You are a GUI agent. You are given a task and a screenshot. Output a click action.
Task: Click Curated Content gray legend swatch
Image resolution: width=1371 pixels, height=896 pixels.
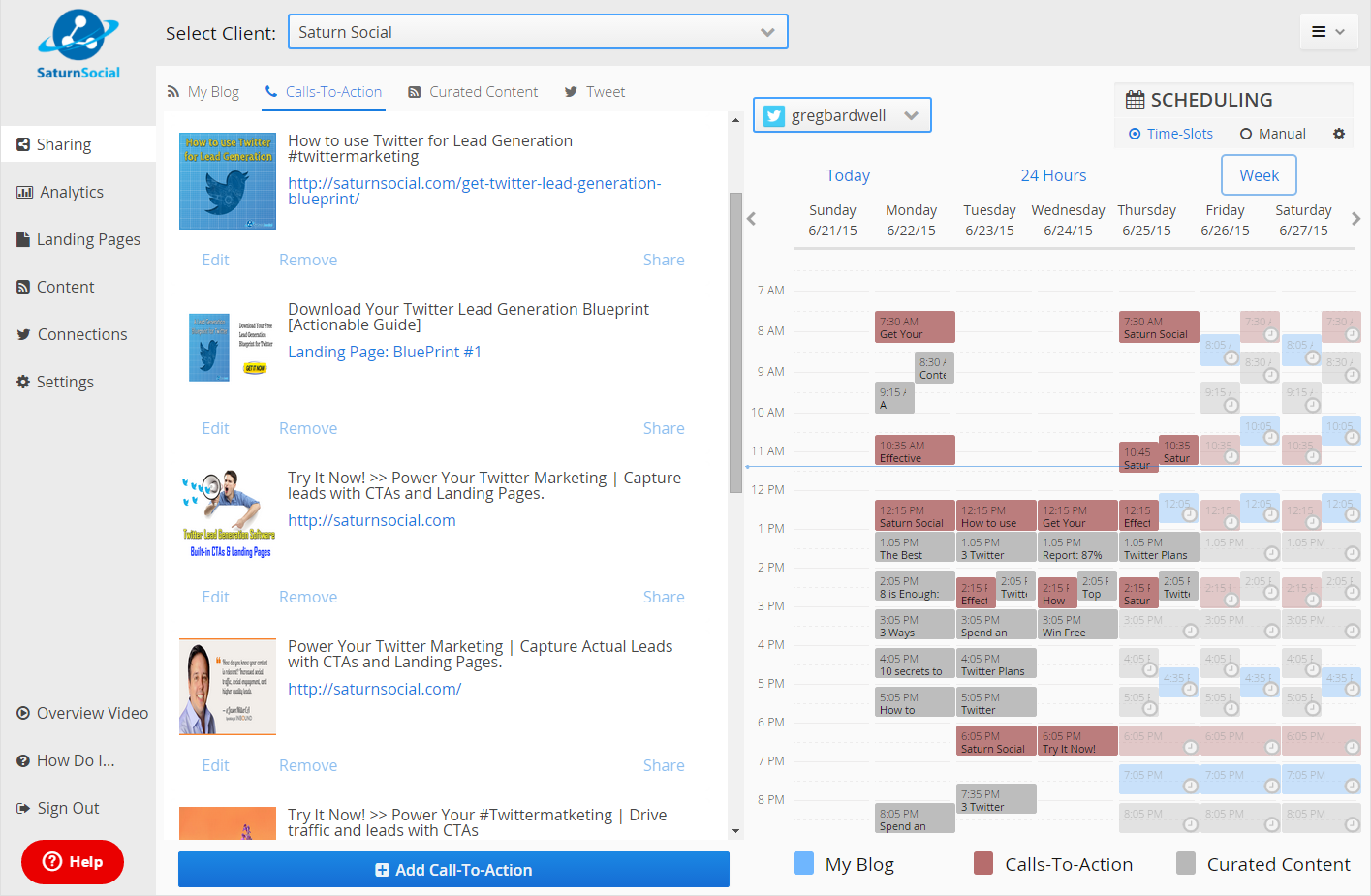point(1185,863)
